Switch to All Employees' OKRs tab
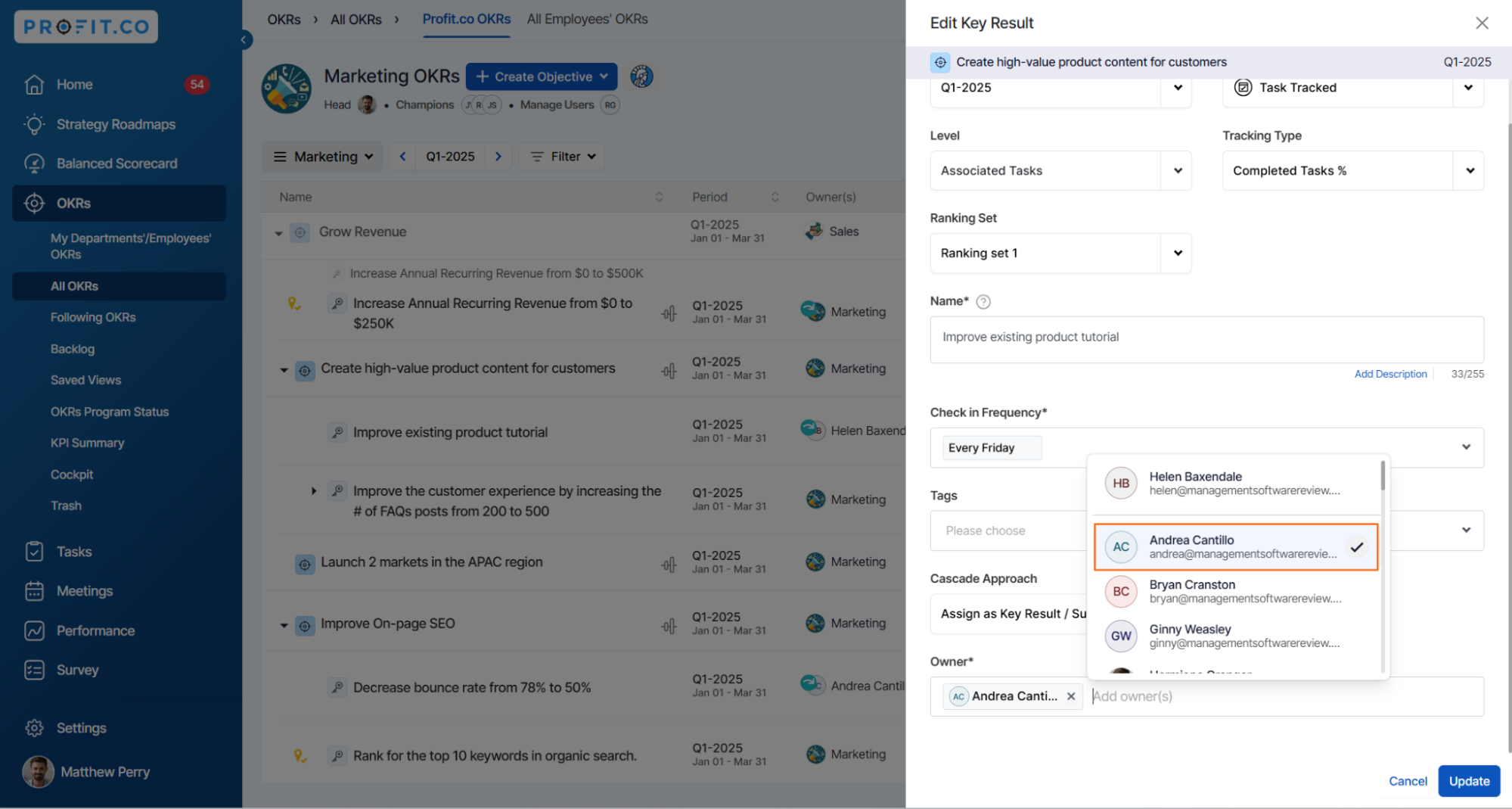Image resolution: width=1512 pixels, height=809 pixels. pyautogui.click(x=587, y=19)
